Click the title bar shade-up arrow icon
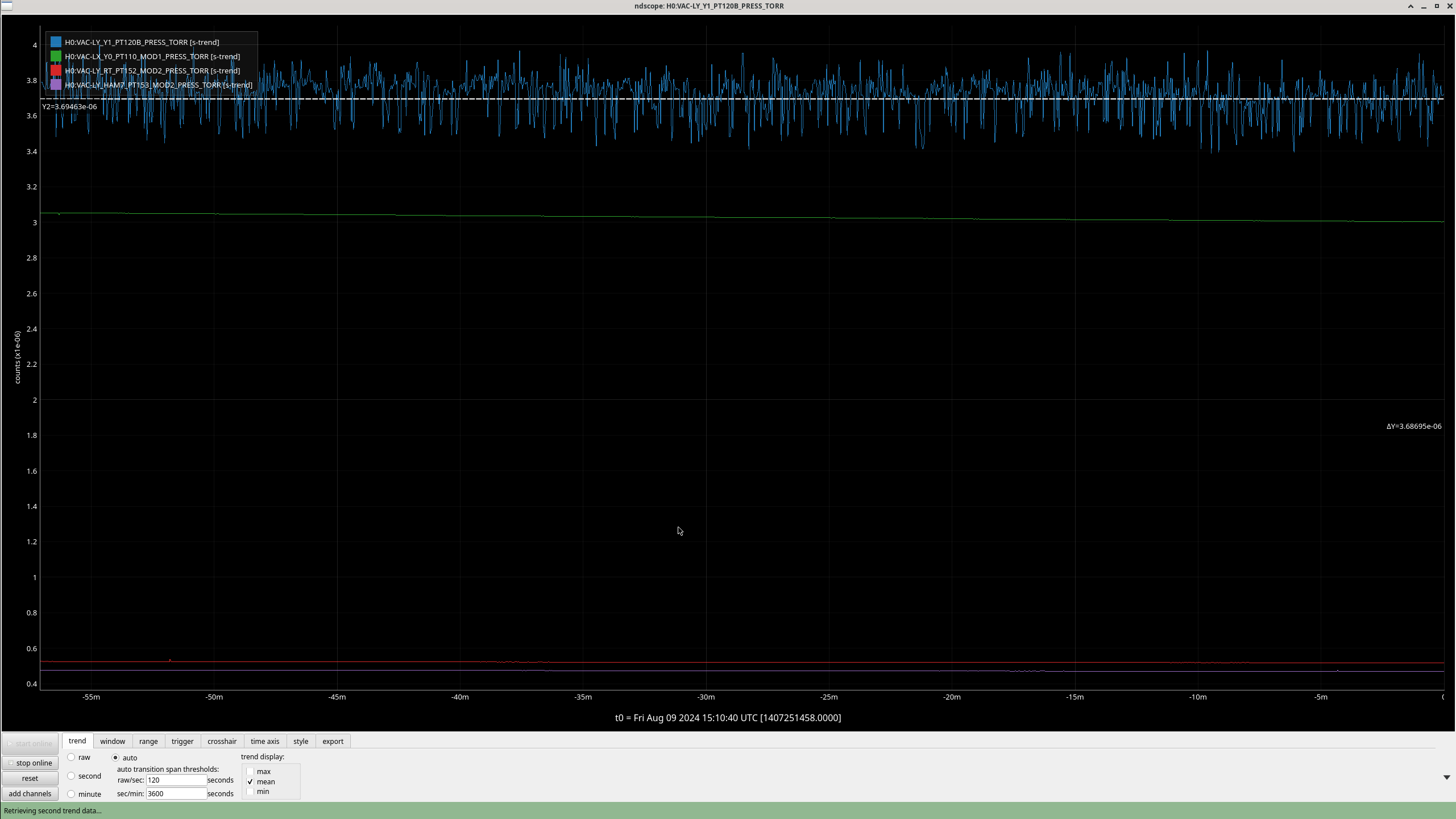Viewport: 1456px width, 819px height. pyautogui.click(x=1411, y=6)
